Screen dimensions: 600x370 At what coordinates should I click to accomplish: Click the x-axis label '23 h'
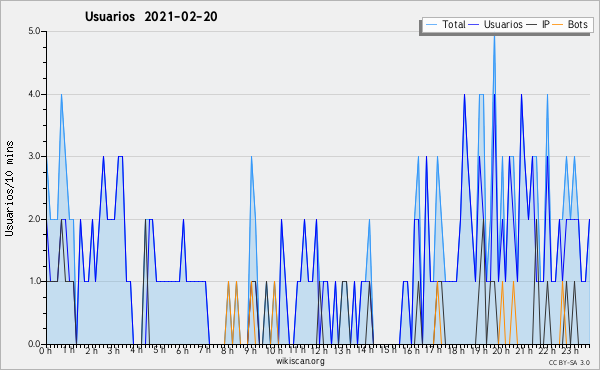pyautogui.click(x=570, y=351)
